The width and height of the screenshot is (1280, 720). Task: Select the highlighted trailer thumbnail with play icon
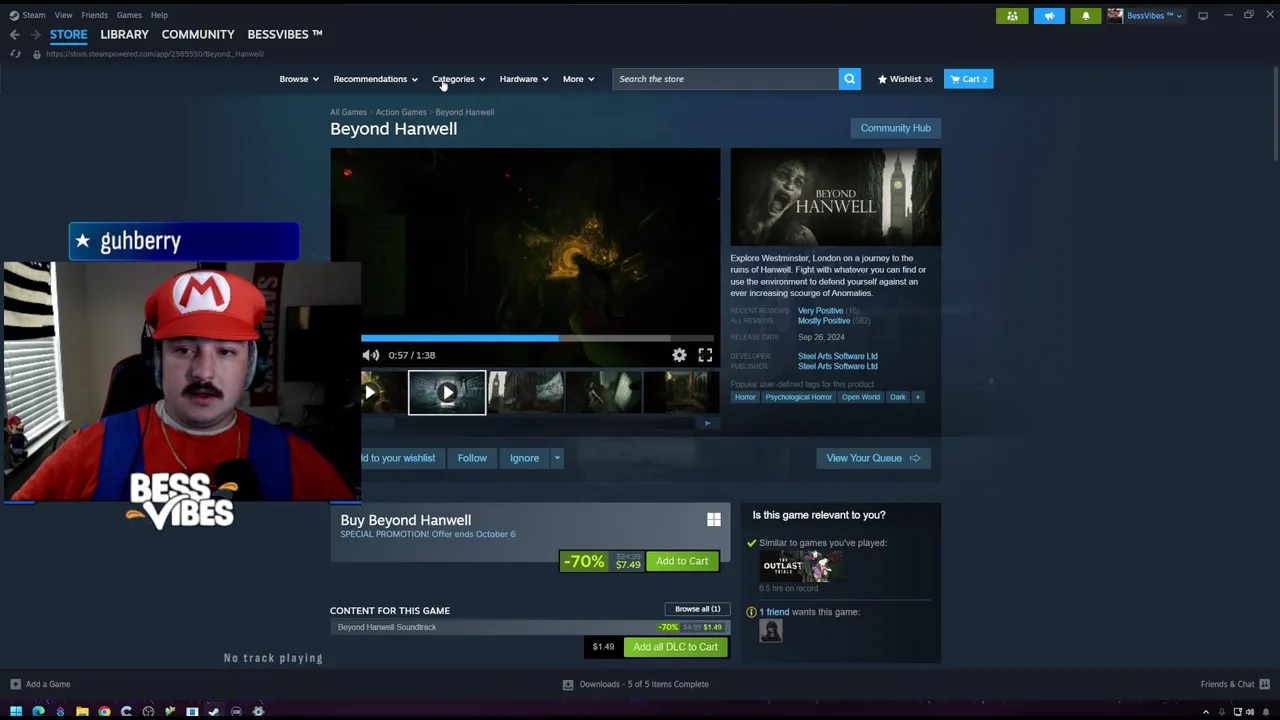pyautogui.click(x=447, y=392)
